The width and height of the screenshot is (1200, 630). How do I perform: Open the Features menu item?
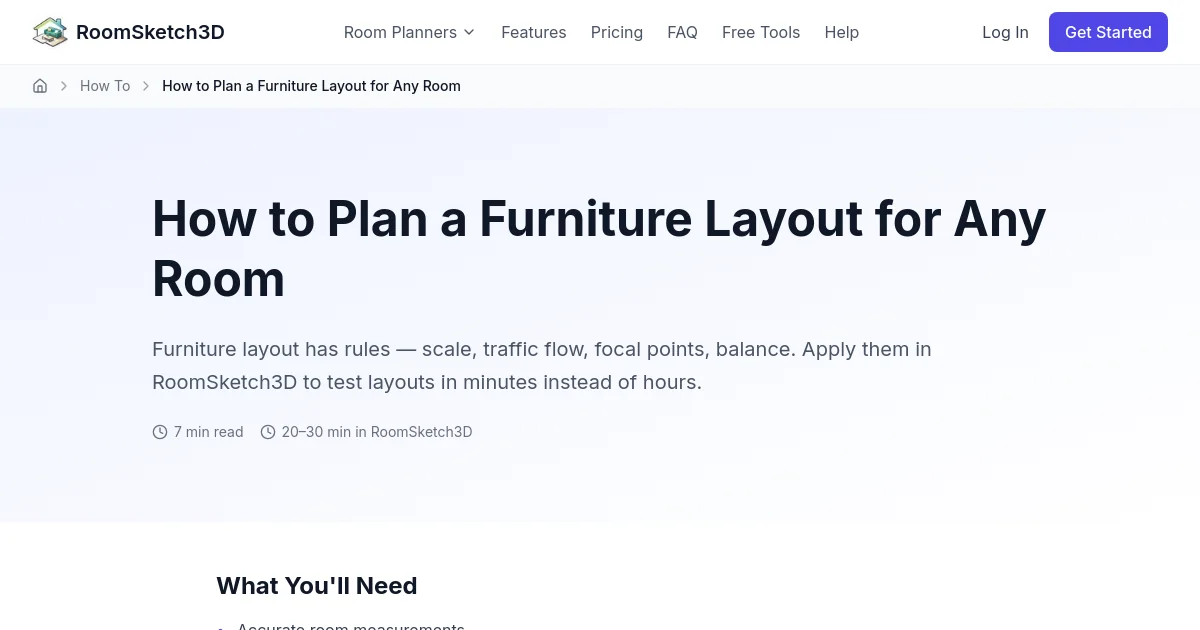point(533,32)
